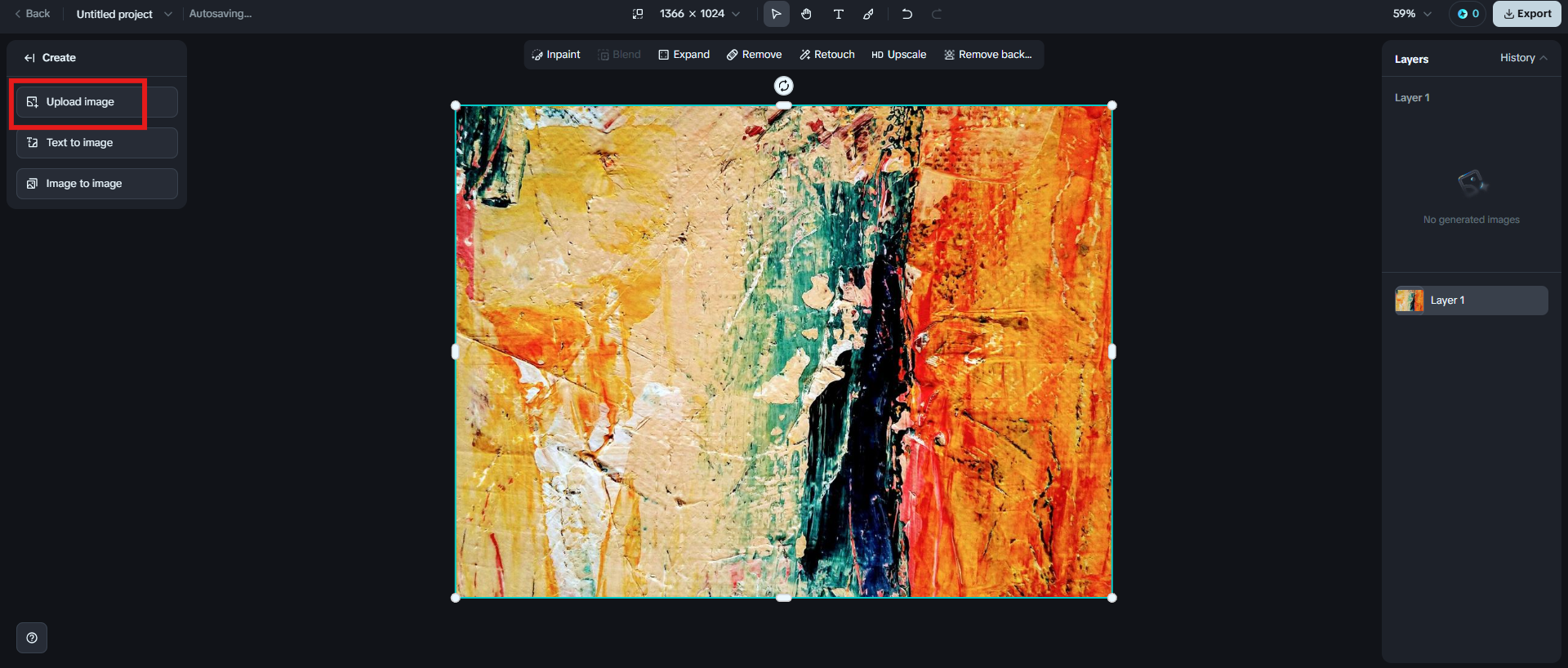Pick the brush tool in top toolbar
This screenshot has width=1568, height=668.
coord(869,14)
